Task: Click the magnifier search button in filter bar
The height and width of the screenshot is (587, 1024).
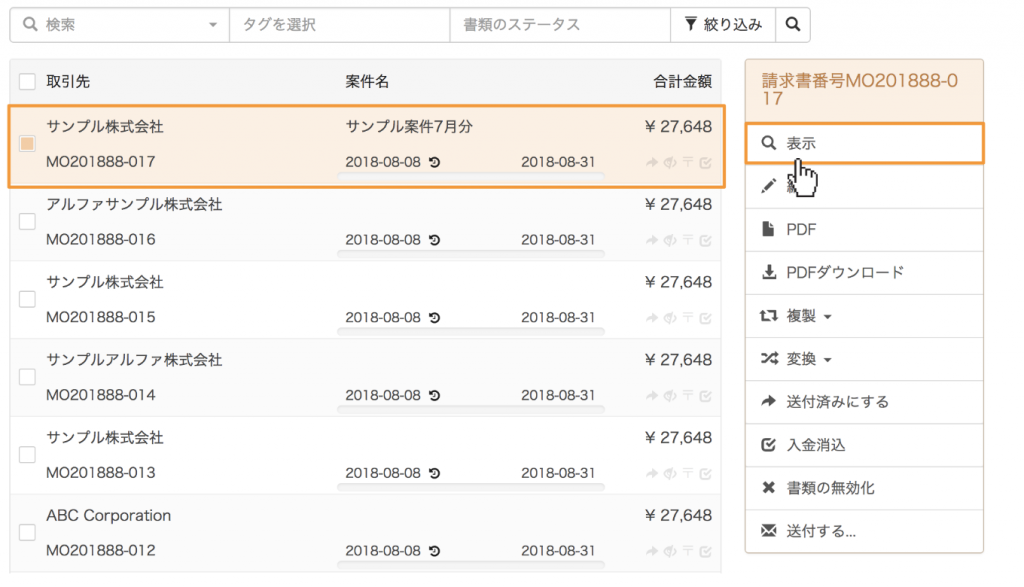Action: (x=792, y=25)
